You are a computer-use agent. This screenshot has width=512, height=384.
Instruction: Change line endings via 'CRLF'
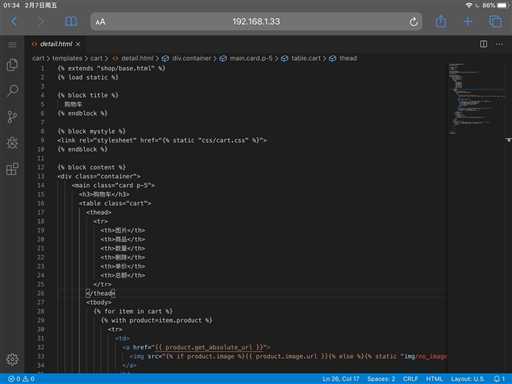[x=410, y=379]
